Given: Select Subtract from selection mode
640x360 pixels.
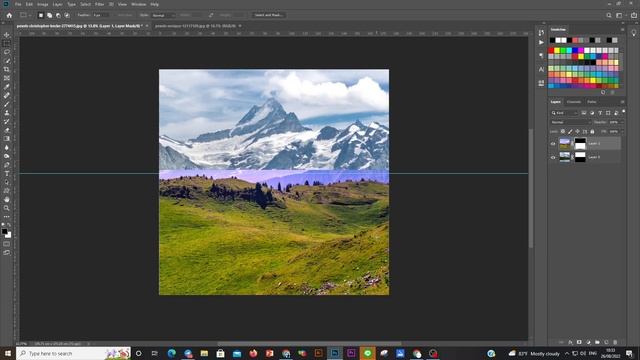Looking at the screenshot, I should coord(58,15).
